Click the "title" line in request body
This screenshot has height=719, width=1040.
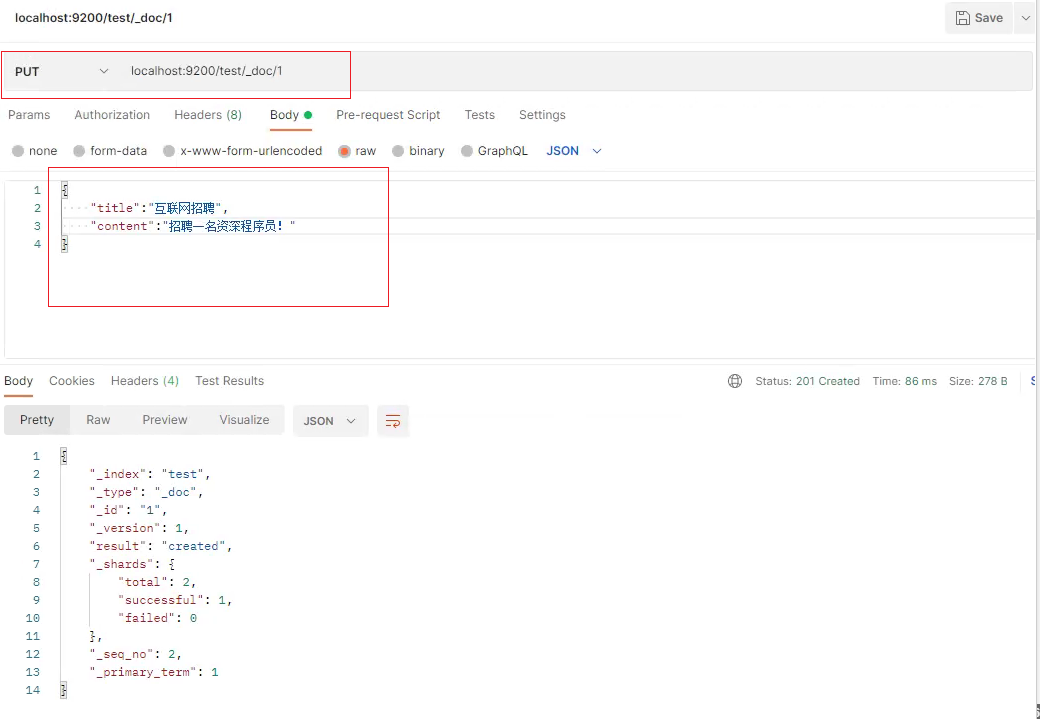click(x=159, y=208)
